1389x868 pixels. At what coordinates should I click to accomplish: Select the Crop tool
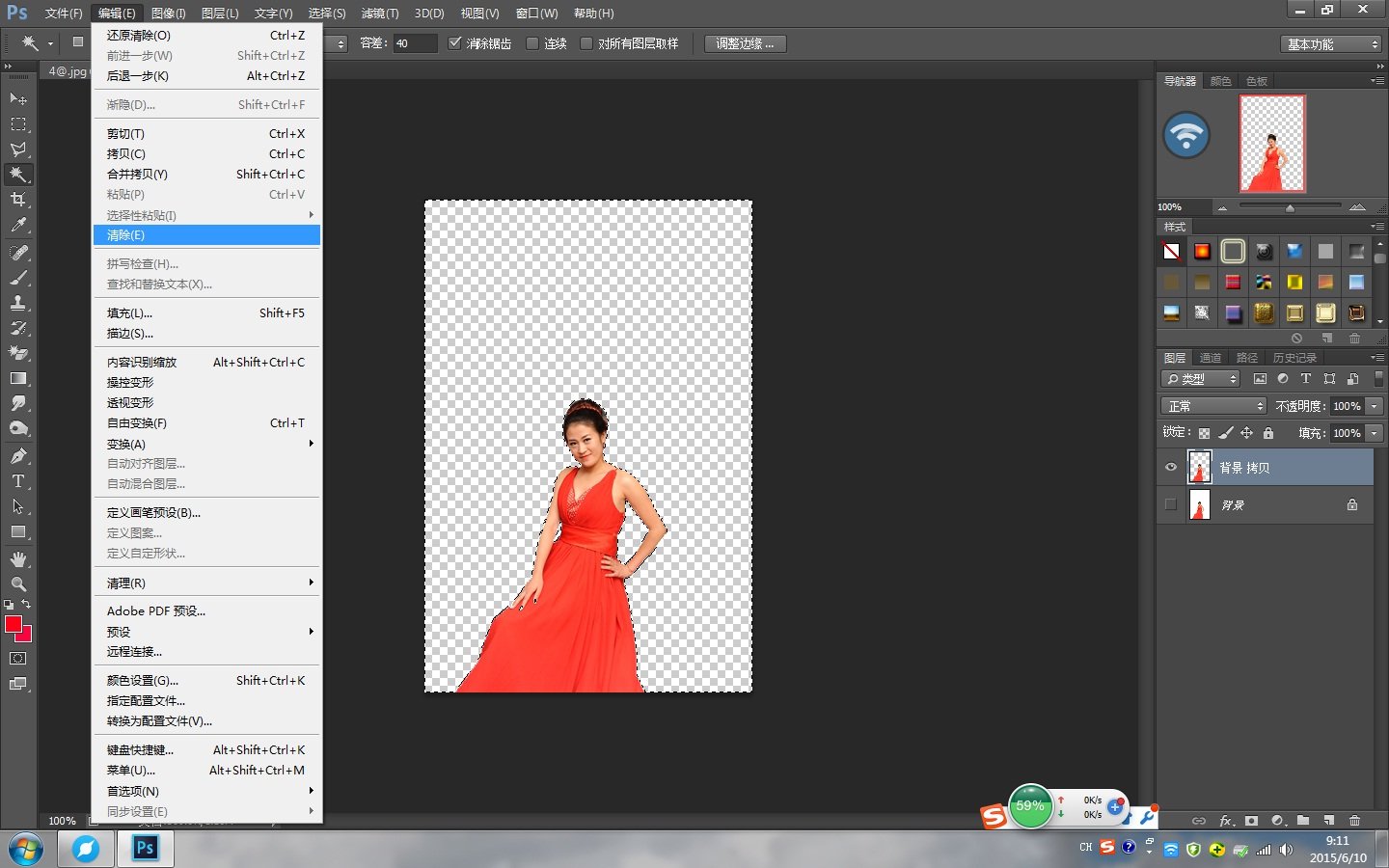pos(18,200)
